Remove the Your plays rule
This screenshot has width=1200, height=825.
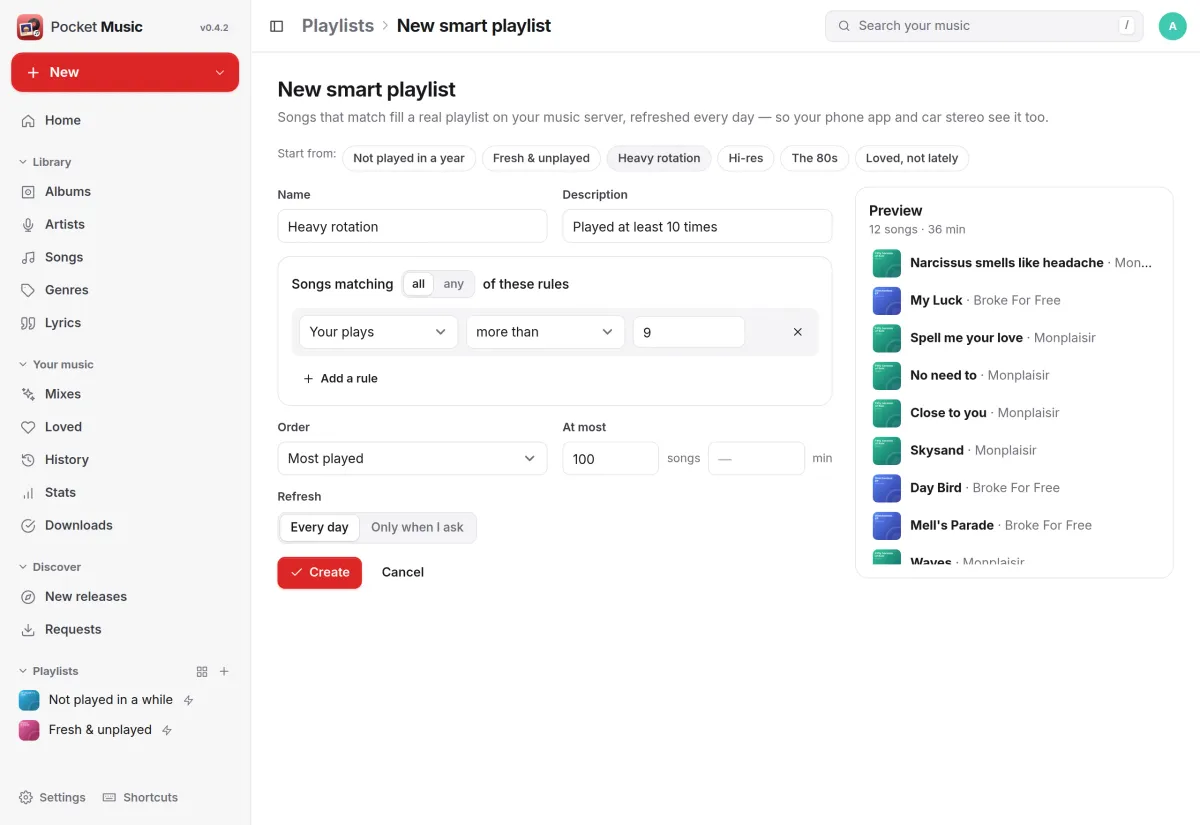(x=797, y=332)
